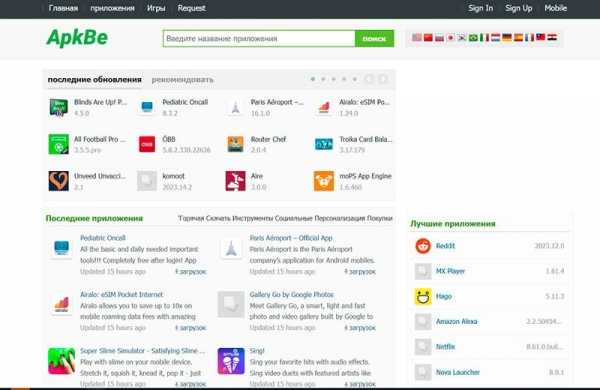Select Инструменты category filter

pyautogui.click(x=253, y=218)
